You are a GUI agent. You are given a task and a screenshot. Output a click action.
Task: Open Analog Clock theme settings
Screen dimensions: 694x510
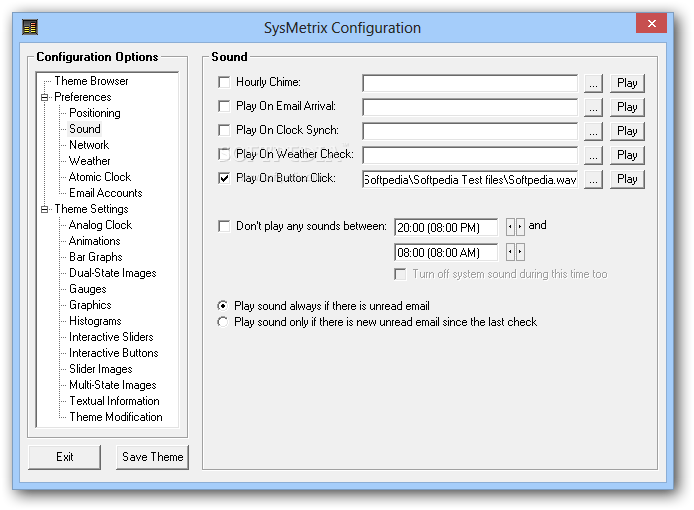point(100,225)
